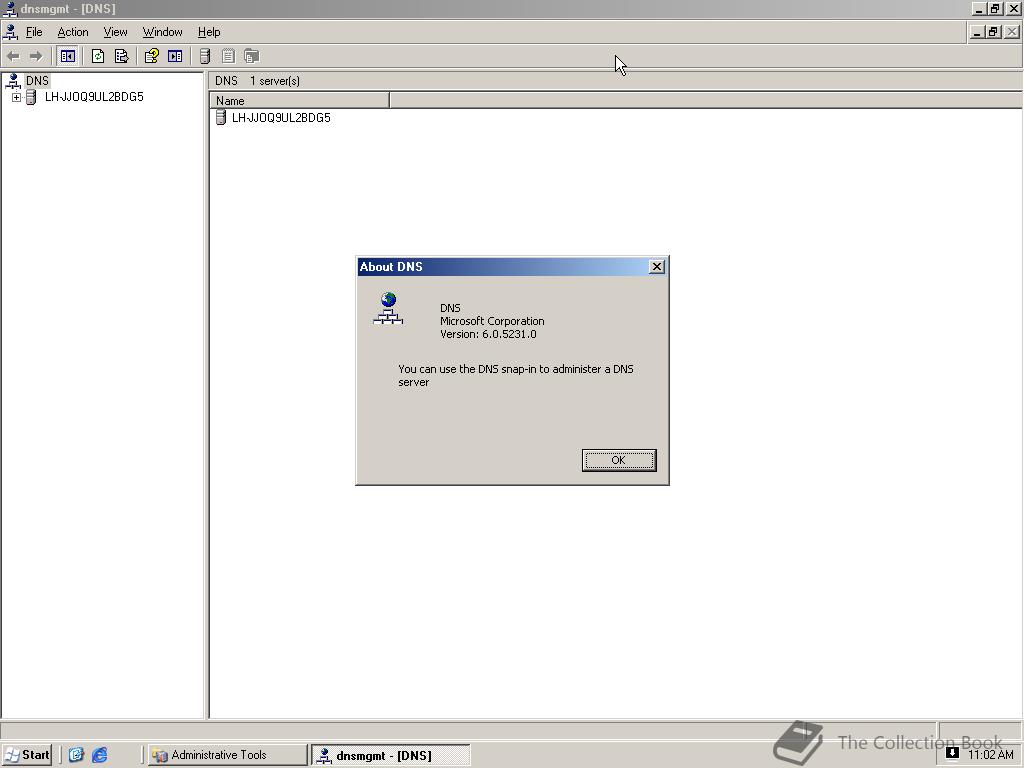The width and height of the screenshot is (1024, 768).
Task: Minimize the inner MDI child window
Action: click(978, 32)
